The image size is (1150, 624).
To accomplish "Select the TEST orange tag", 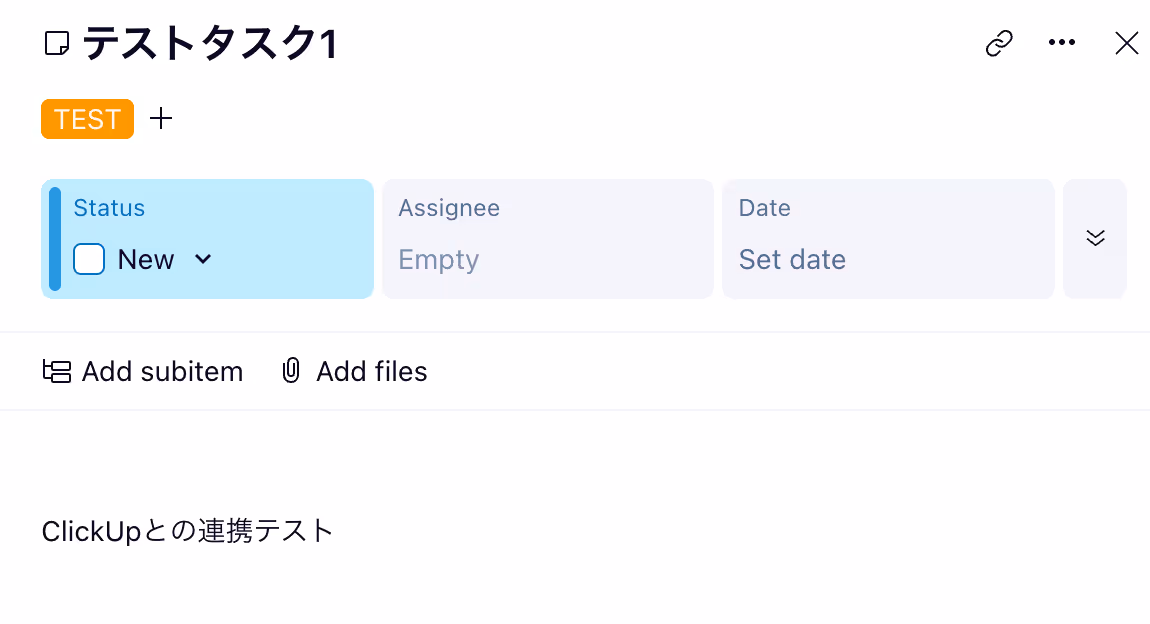I will (x=87, y=119).
